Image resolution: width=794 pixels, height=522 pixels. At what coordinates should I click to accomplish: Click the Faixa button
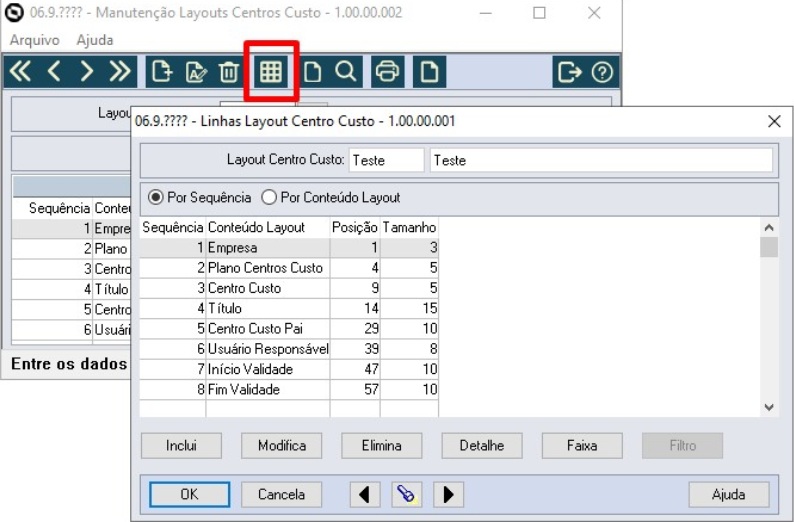tap(582, 446)
